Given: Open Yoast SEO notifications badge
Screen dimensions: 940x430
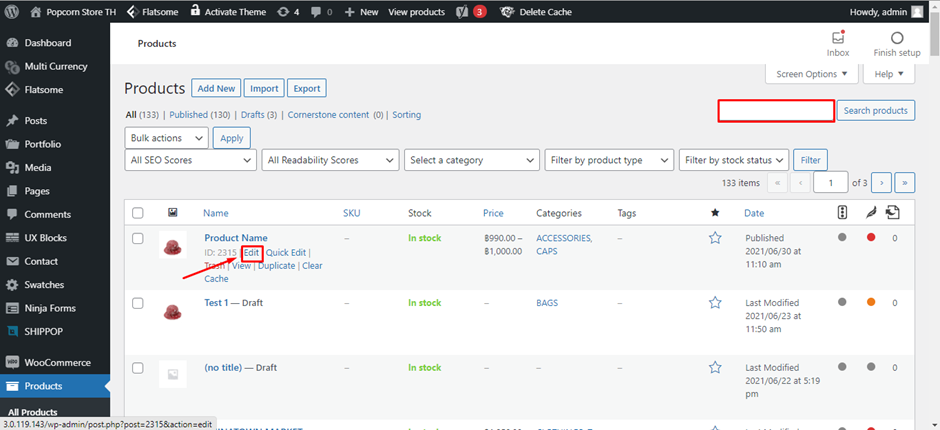Looking at the screenshot, I should click(471, 11).
